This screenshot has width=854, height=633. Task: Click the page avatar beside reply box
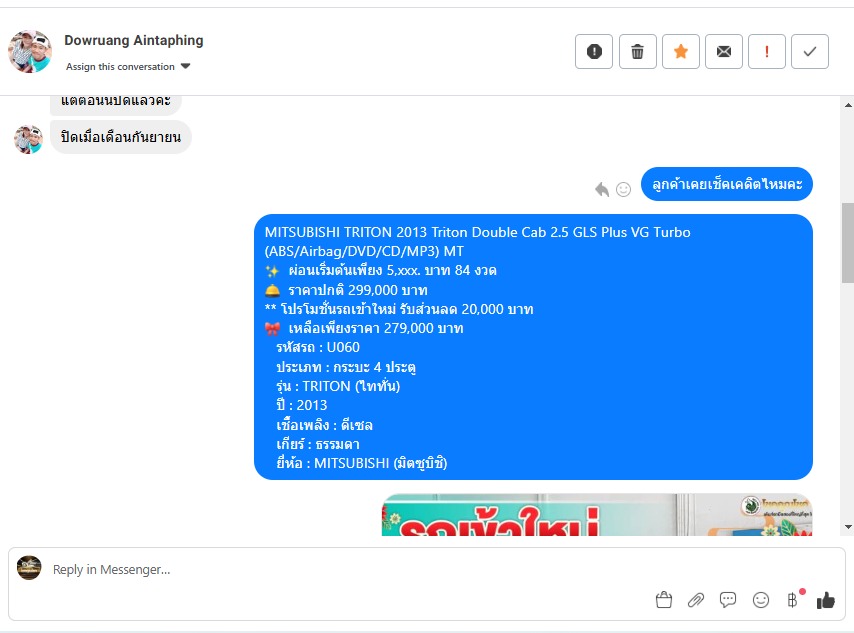pyautogui.click(x=29, y=568)
